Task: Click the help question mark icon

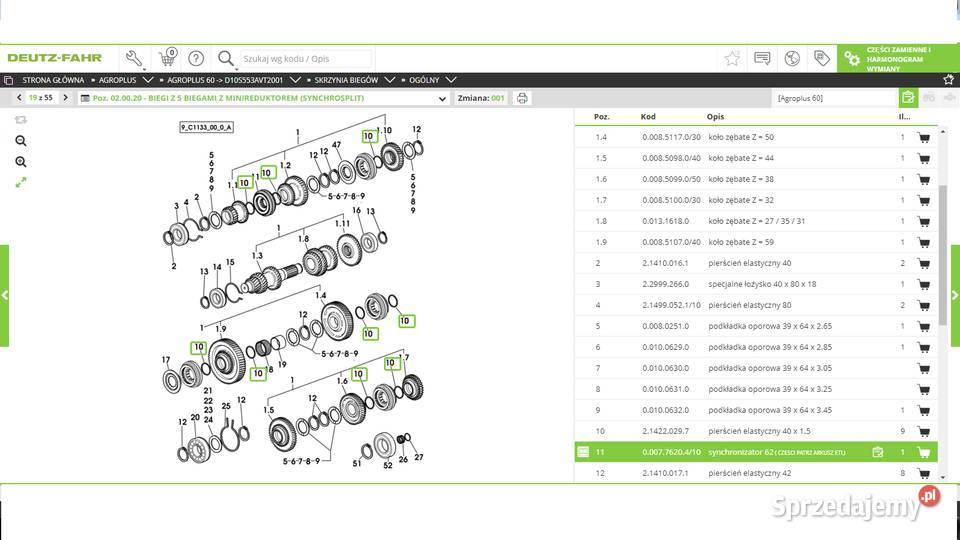Action: click(196, 58)
